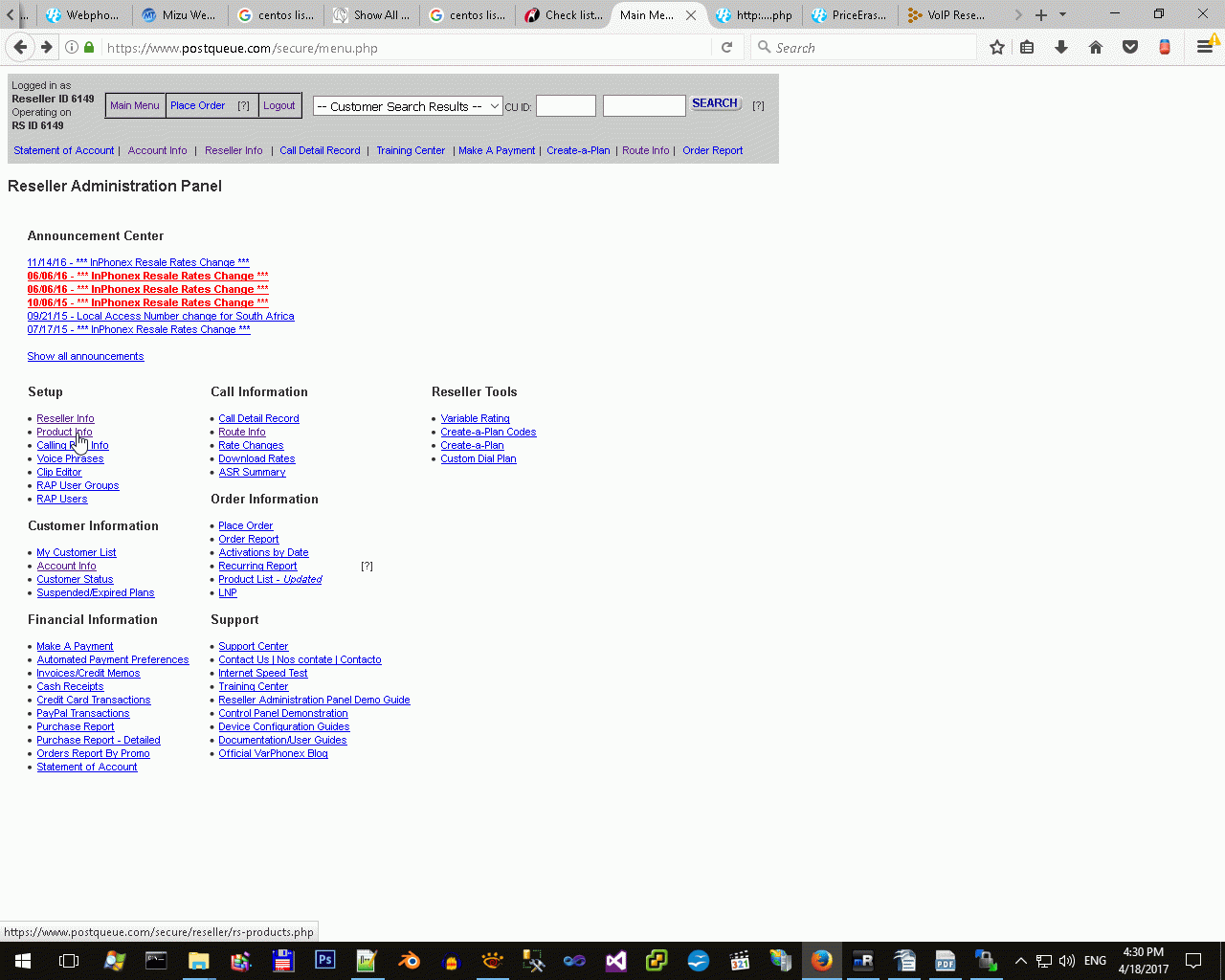Click the browser Back arrow button
This screenshot has width=1225, height=980.
tap(21, 47)
